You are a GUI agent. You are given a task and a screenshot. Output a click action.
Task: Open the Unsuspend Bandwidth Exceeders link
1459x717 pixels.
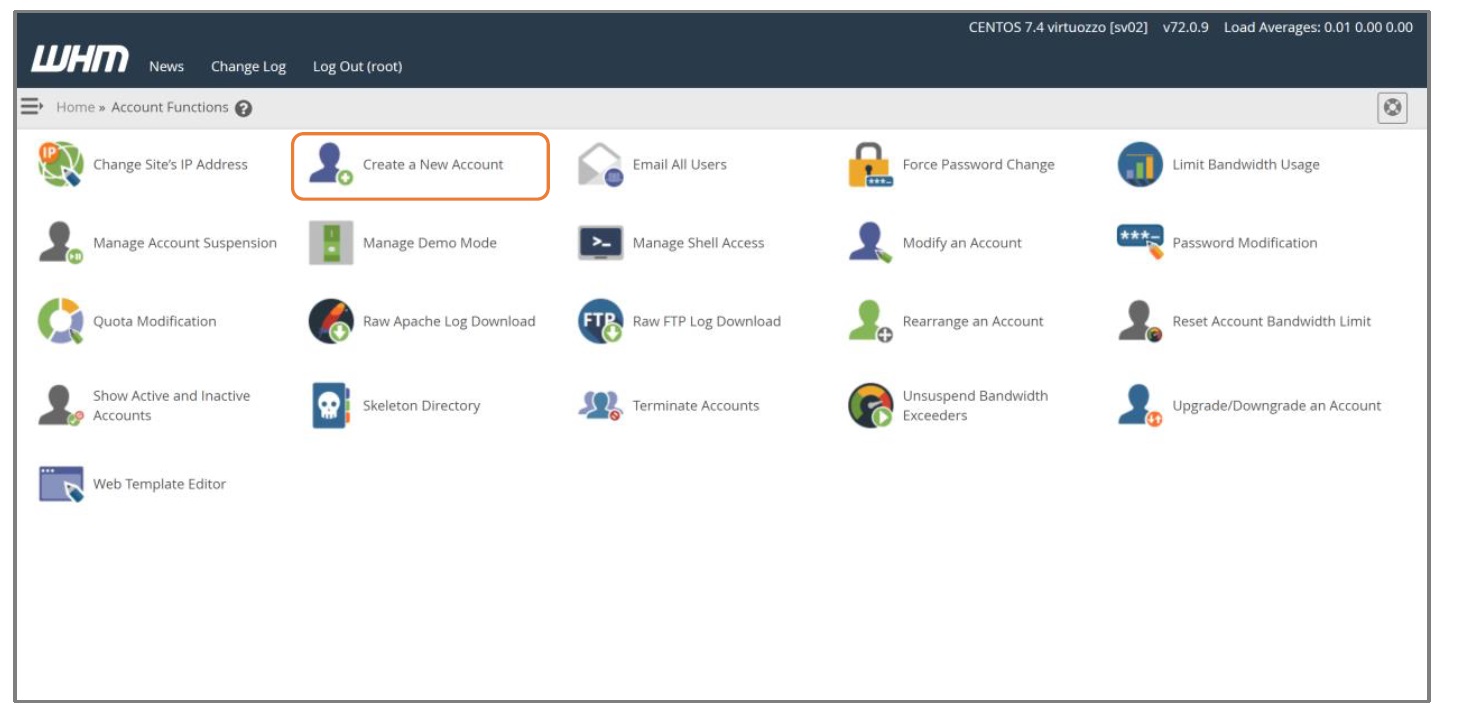tap(975, 406)
